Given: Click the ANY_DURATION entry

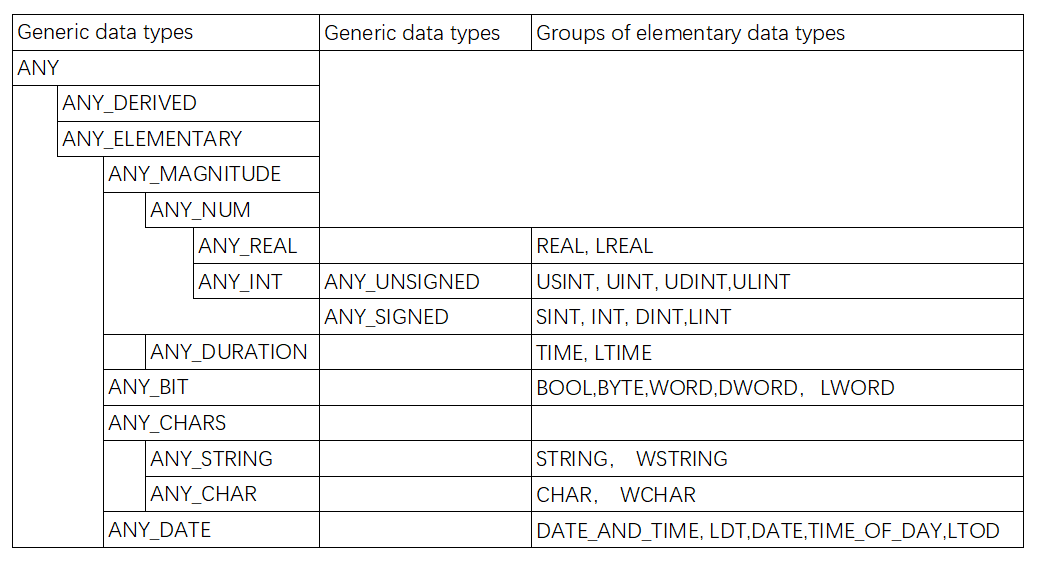Looking at the screenshot, I should point(228,352).
